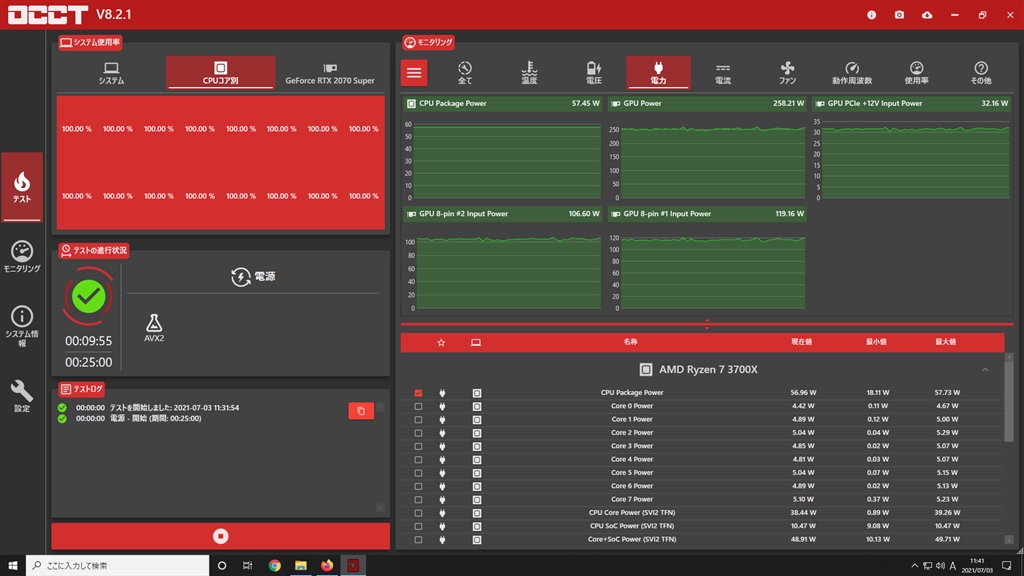
Task: Sort sensors by 最大値 column header
Action: [946, 342]
